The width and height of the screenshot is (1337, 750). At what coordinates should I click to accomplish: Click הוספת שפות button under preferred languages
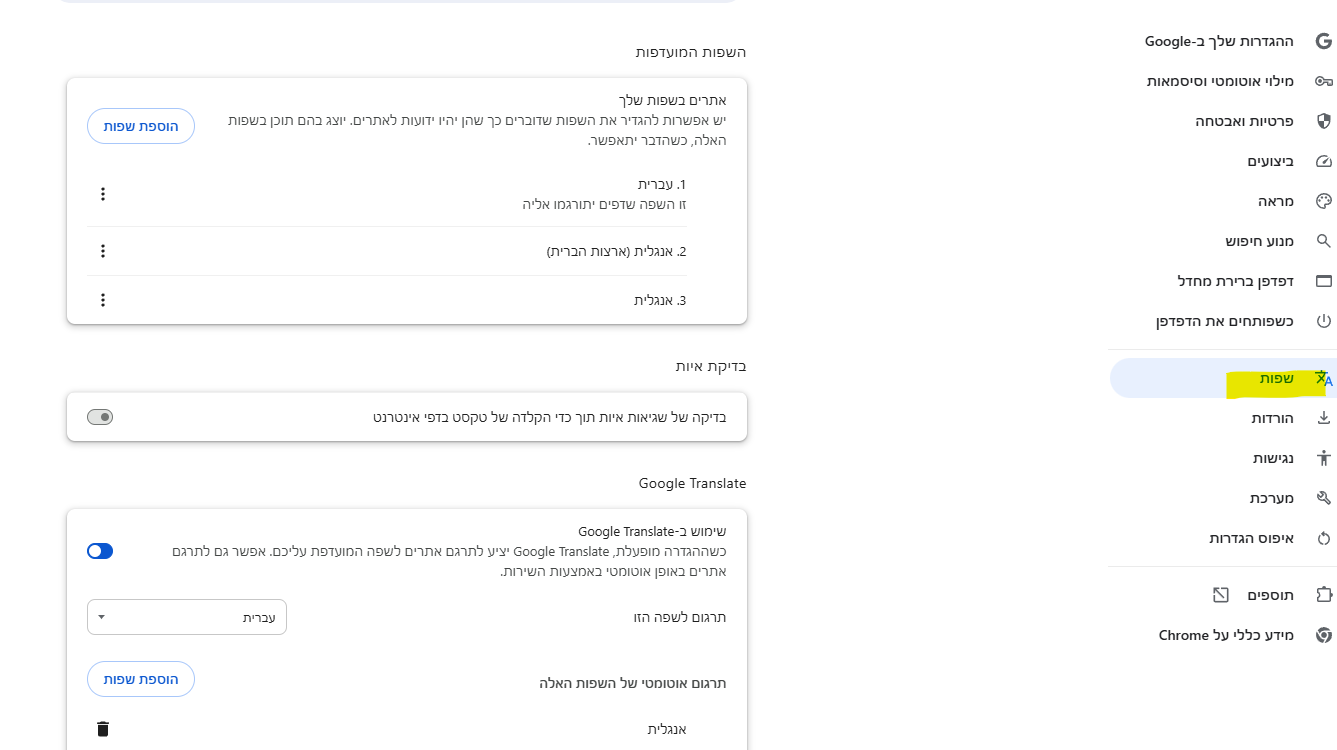[x=141, y=126]
